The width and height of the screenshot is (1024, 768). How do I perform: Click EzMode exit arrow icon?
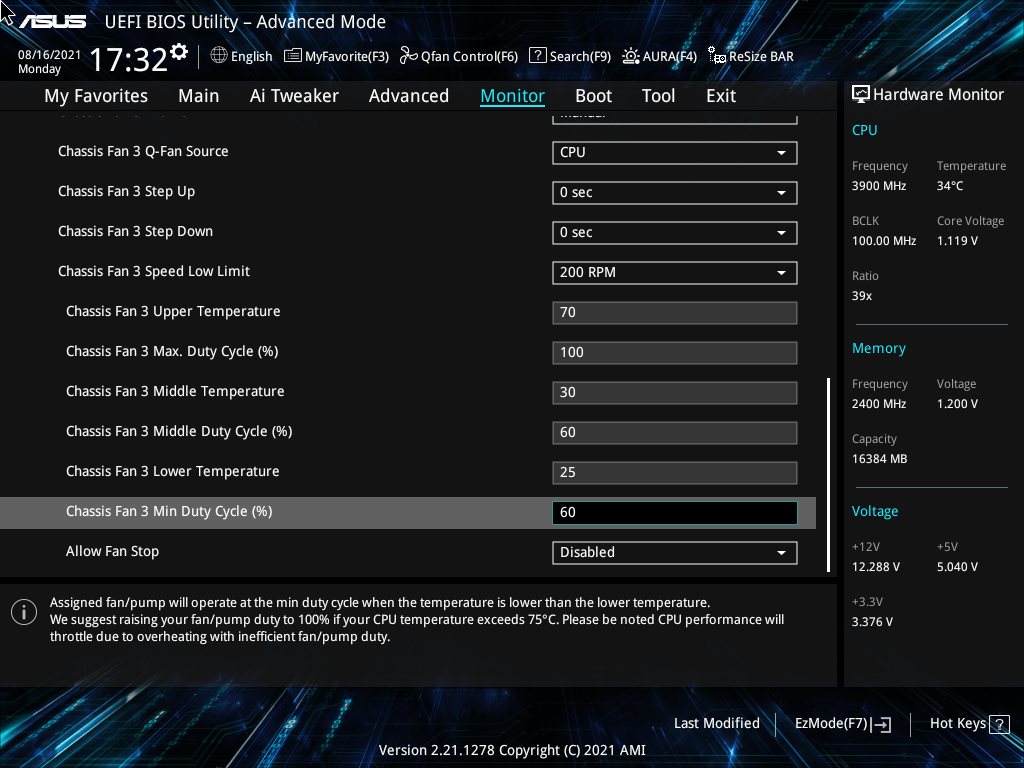(881, 724)
